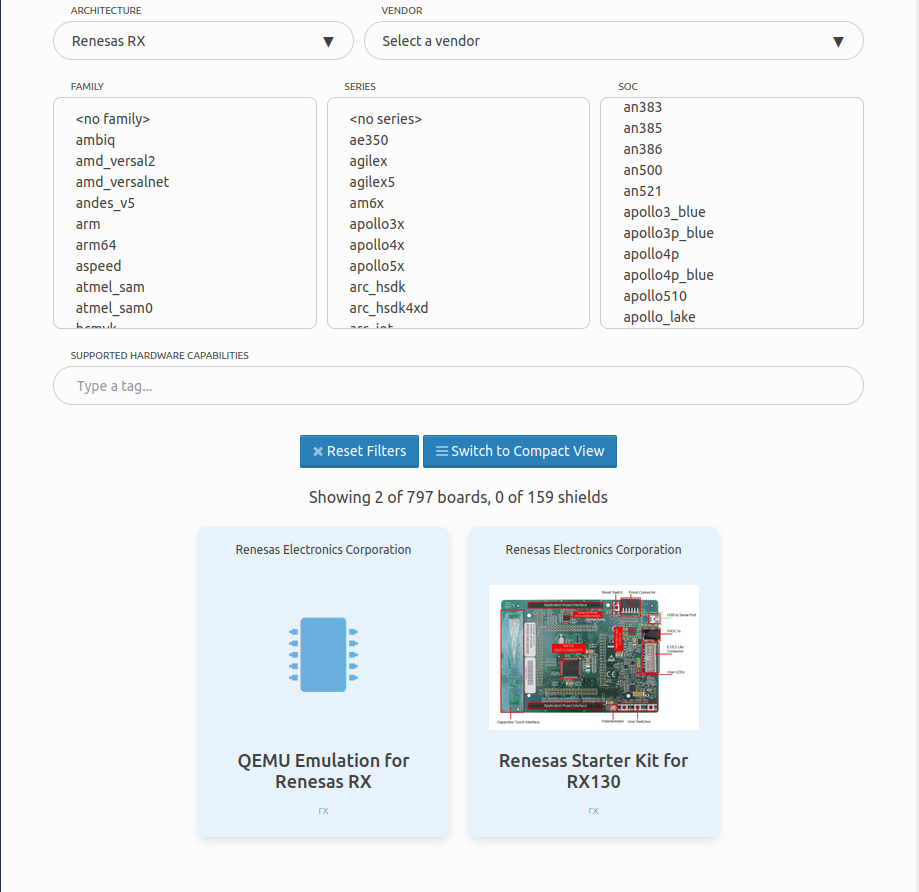The image size is (919, 892).
Task: Select andes_v5 in Family list
Action: (x=105, y=203)
